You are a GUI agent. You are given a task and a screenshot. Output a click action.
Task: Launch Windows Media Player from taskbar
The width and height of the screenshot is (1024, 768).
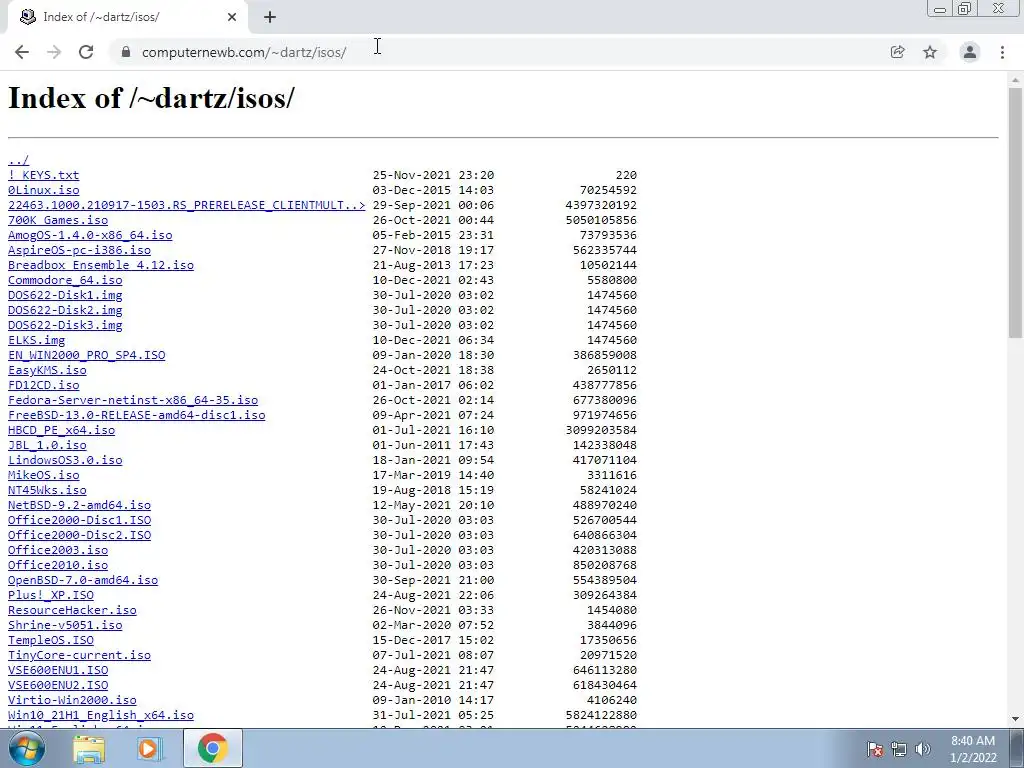[150, 749]
